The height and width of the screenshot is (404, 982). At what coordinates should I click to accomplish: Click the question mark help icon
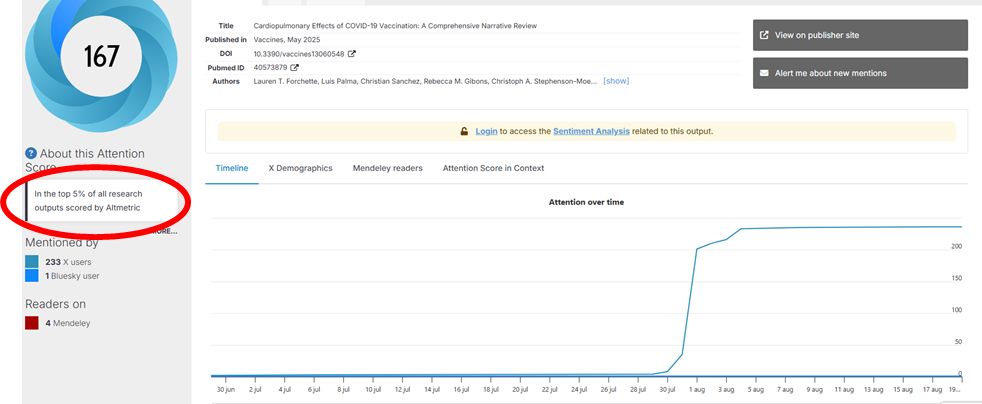point(31,154)
